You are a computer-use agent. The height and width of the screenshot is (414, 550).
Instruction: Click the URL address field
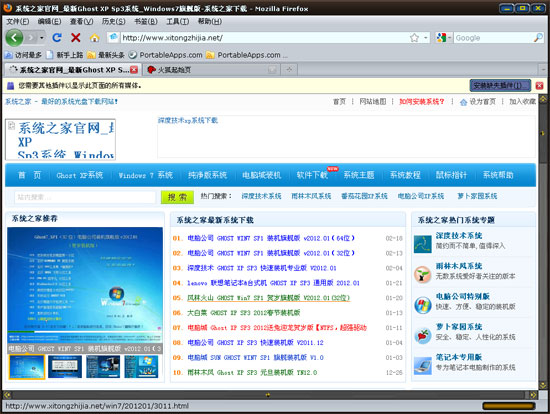point(264,38)
